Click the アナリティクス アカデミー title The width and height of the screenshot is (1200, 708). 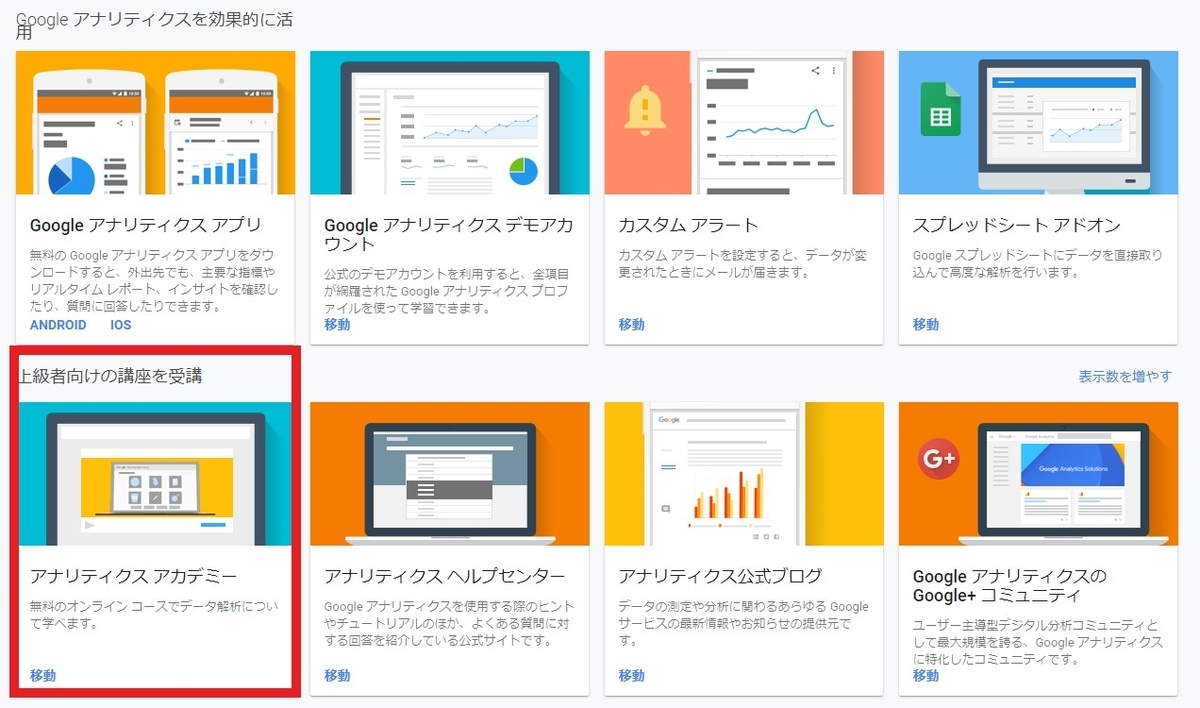click(133, 576)
